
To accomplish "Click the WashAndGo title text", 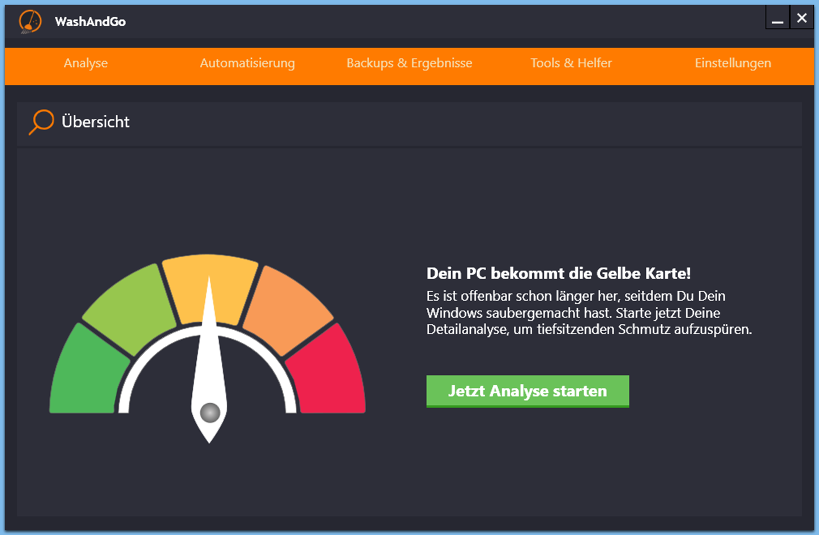I will pyautogui.click(x=90, y=21).
